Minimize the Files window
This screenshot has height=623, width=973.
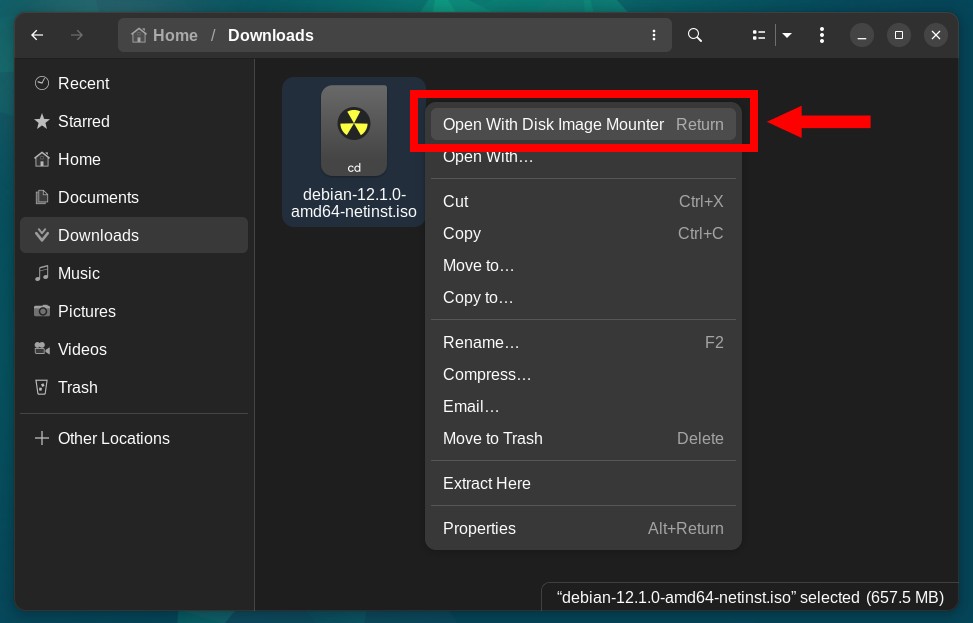(x=862, y=35)
